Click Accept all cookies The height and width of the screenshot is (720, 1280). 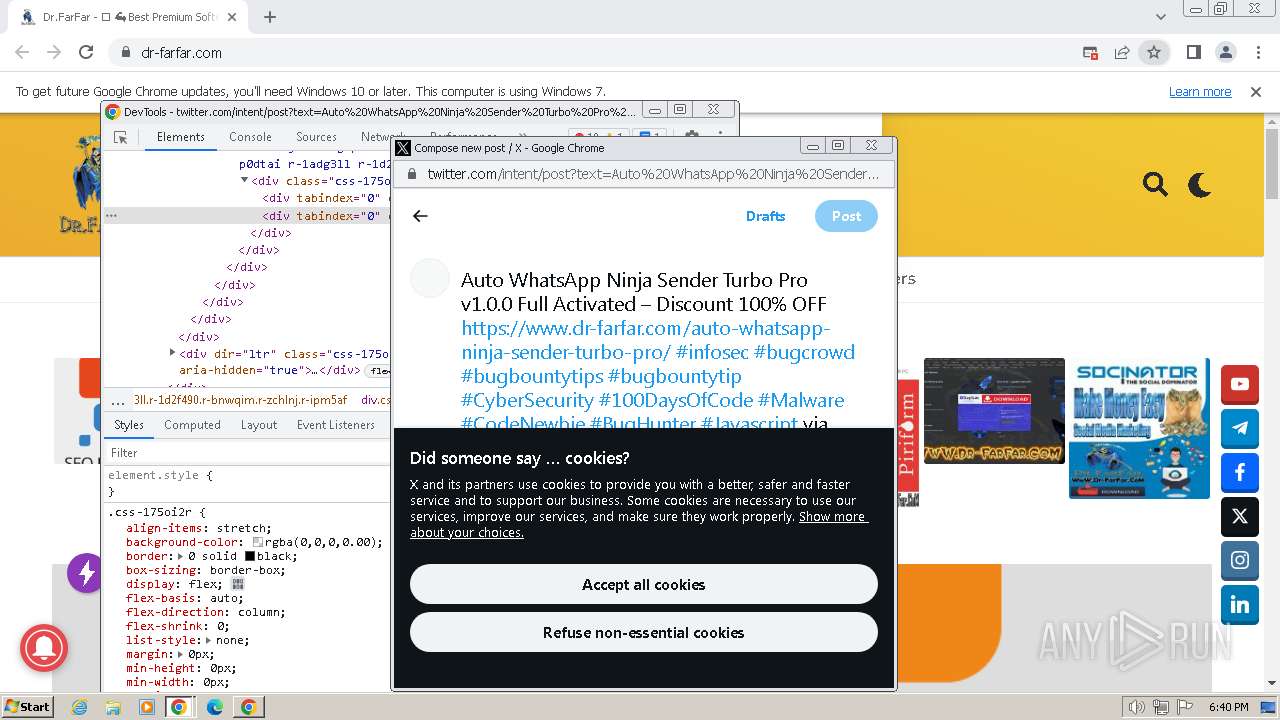pos(644,584)
